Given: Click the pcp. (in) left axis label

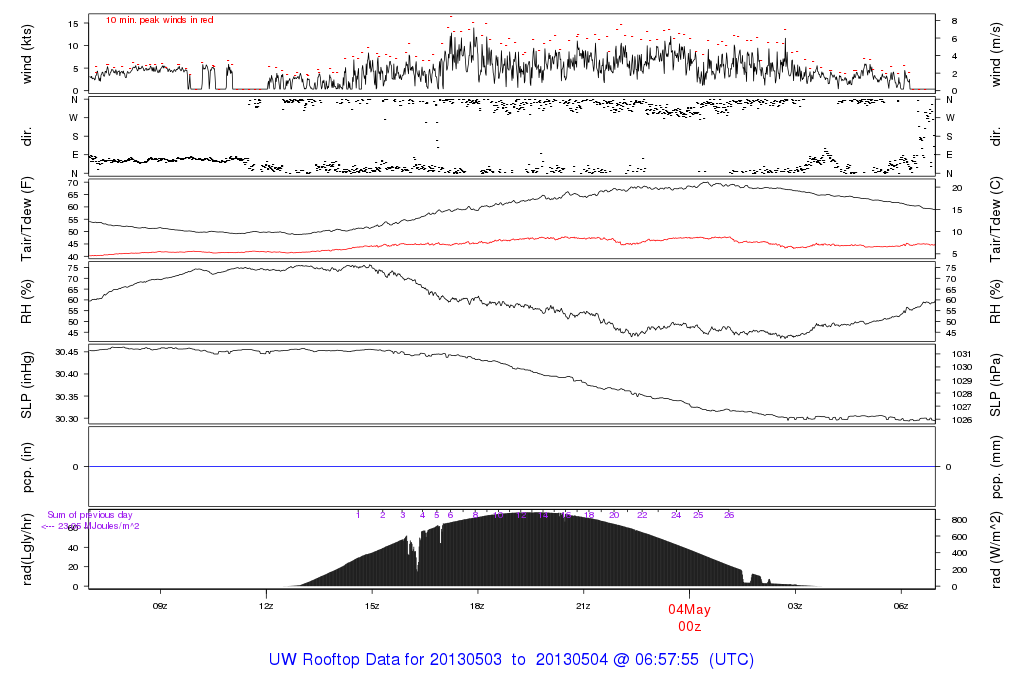Looking at the screenshot, I should click(28, 466).
